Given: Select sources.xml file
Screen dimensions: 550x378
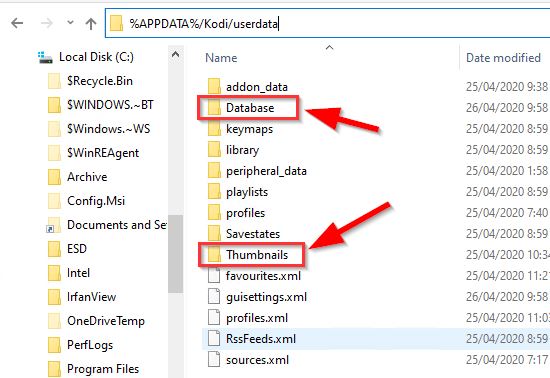Looking at the screenshot, I should 257,360.
